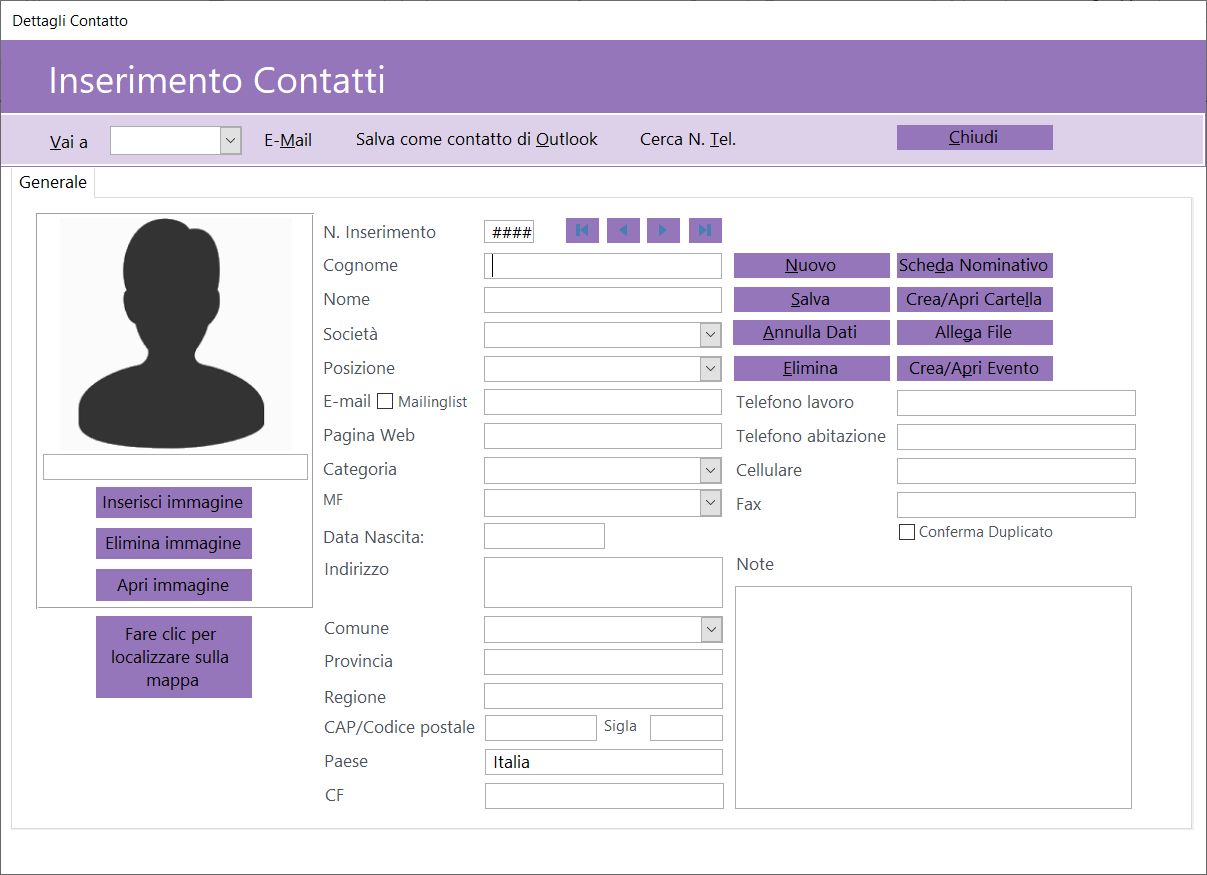Jump to last record navigation icon
This screenshot has height=875, width=1207.
point(705,231)
